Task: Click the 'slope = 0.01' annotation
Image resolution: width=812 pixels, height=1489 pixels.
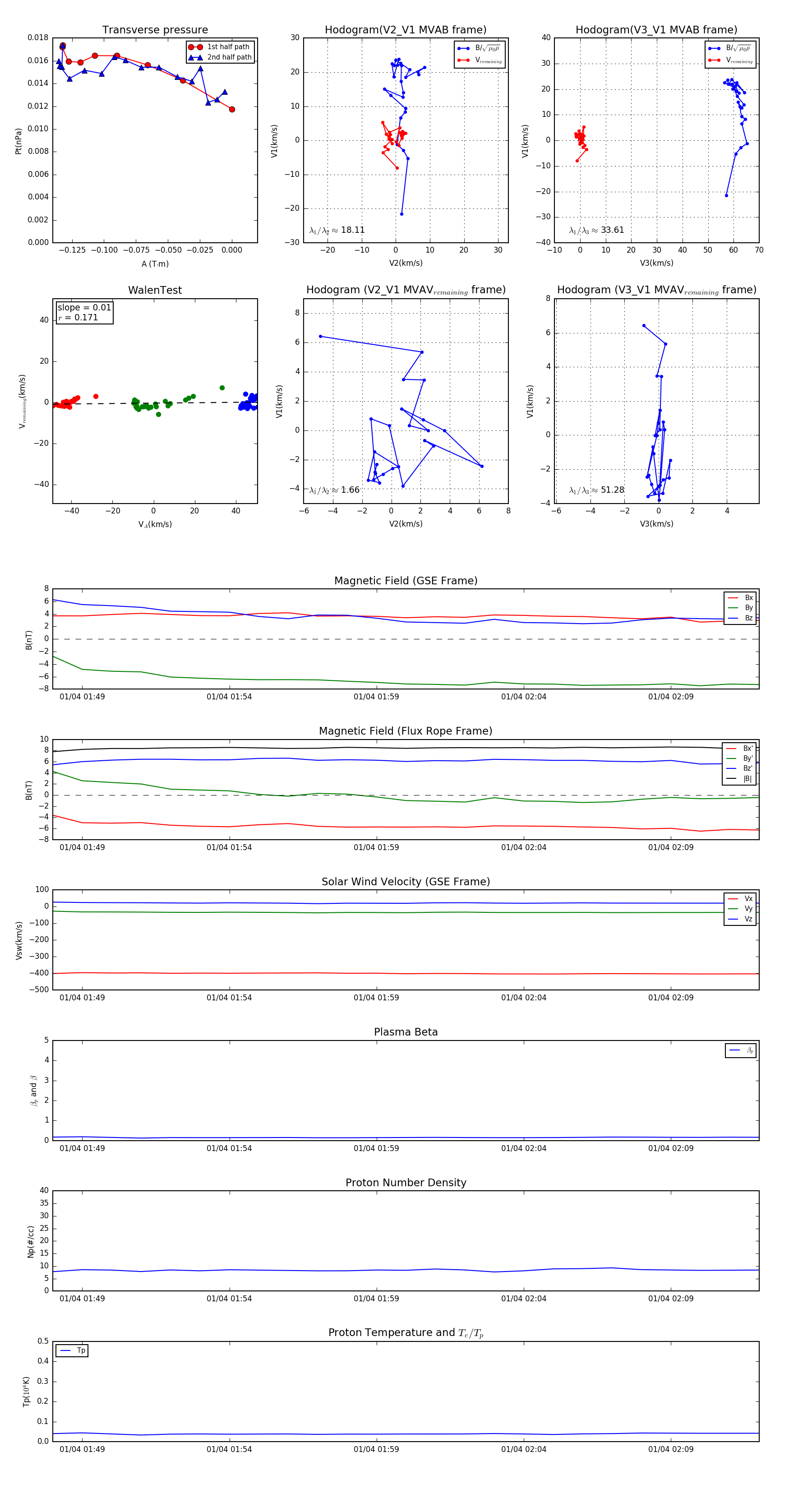Action: point(84,308)
